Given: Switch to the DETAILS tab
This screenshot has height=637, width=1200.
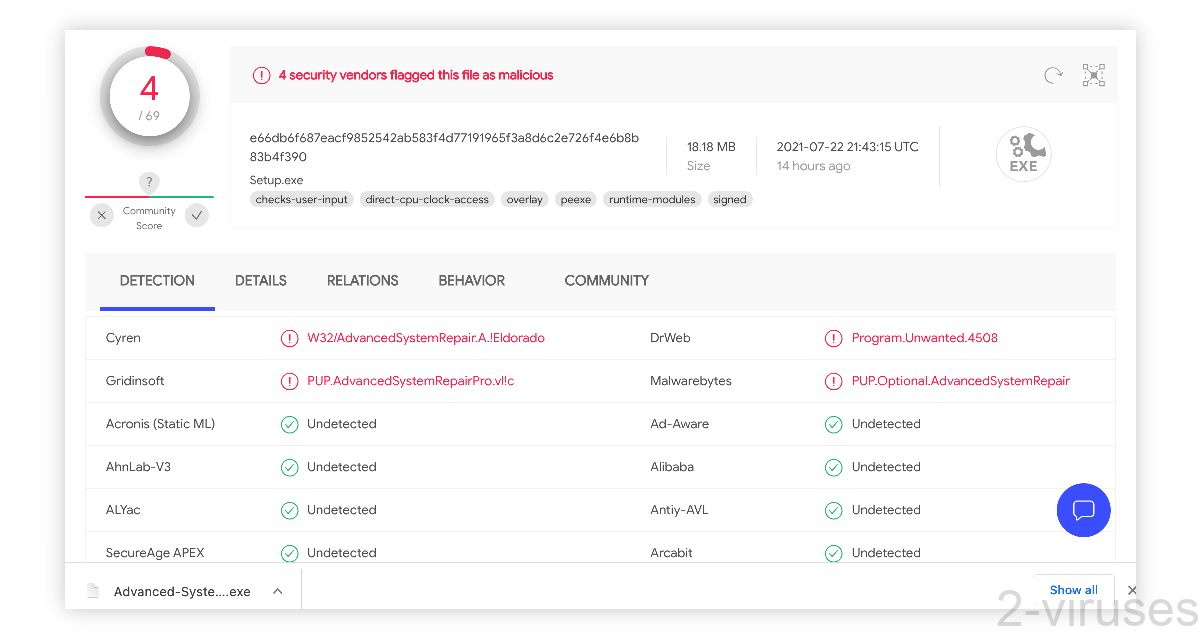Looking at the screenshot, I should pos(261,281).
